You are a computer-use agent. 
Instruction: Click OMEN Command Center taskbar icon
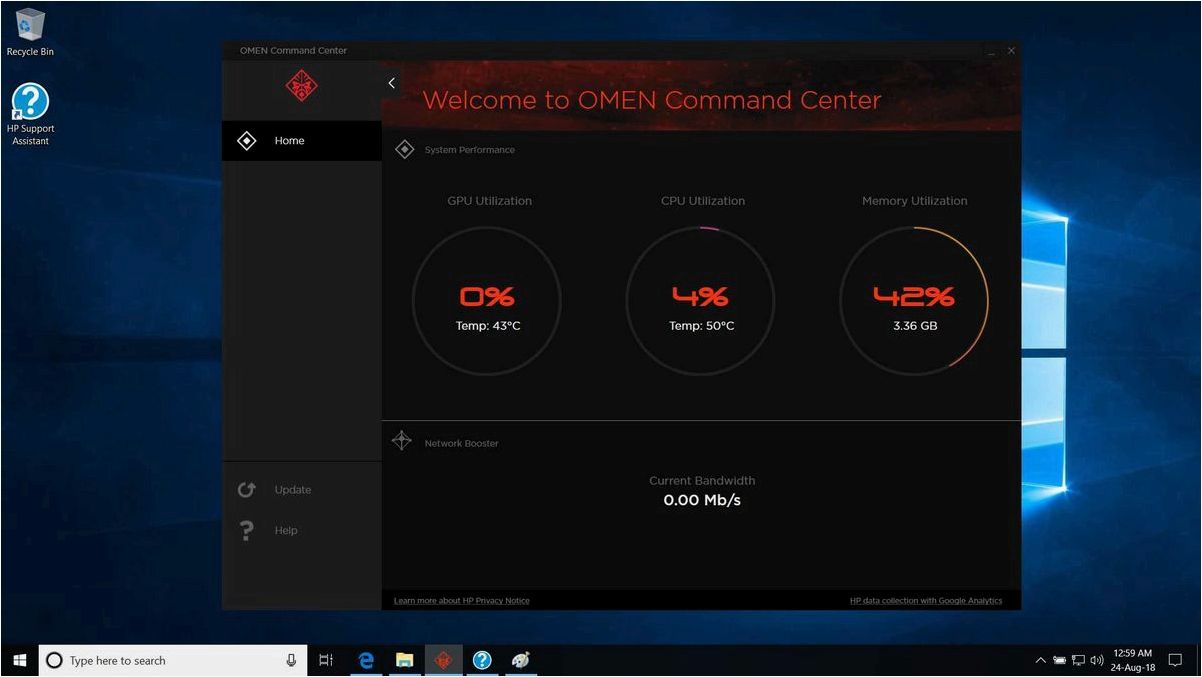tap(443, 660)
